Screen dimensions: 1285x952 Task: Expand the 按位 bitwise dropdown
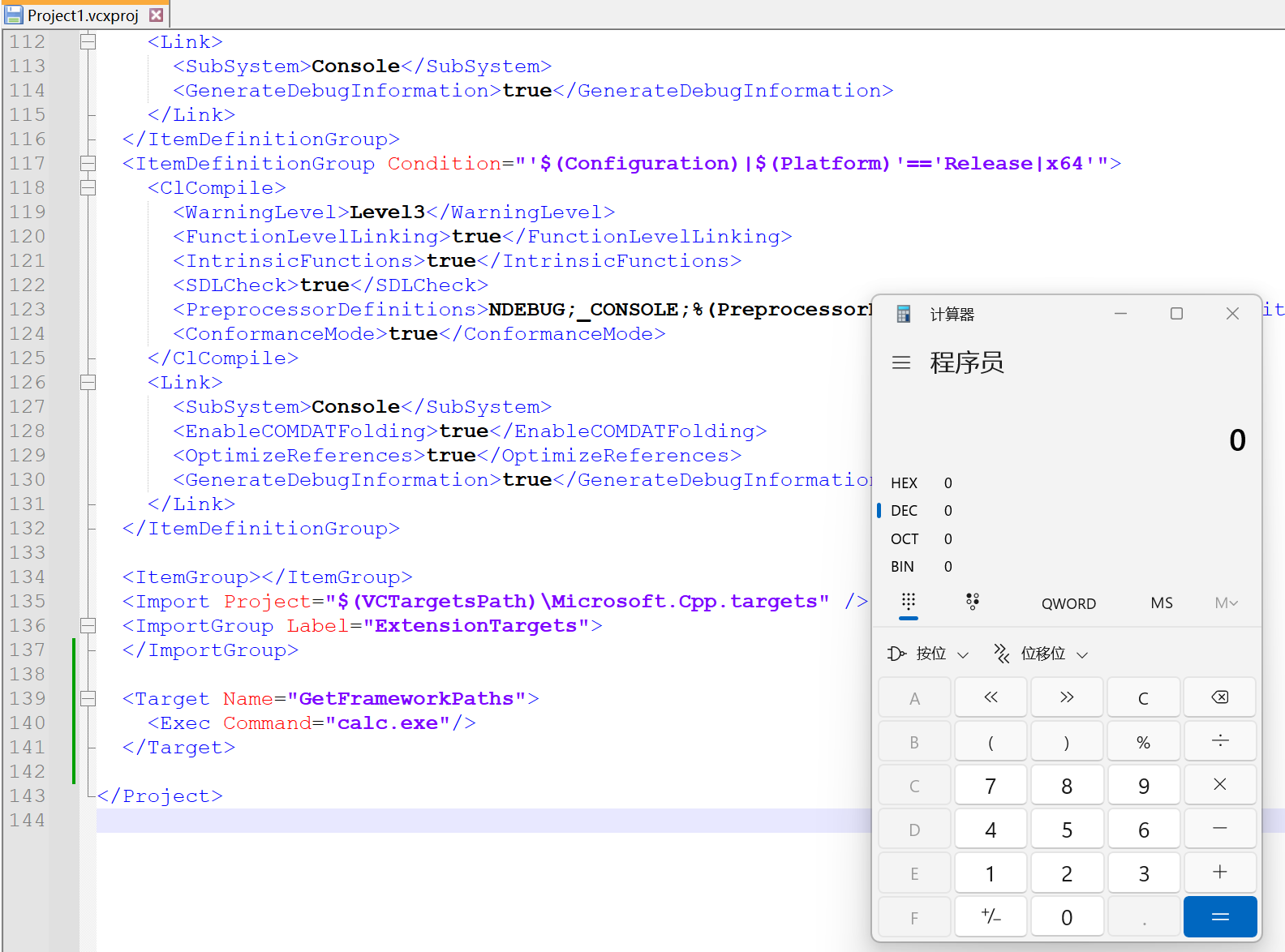[x=929, y=654]
